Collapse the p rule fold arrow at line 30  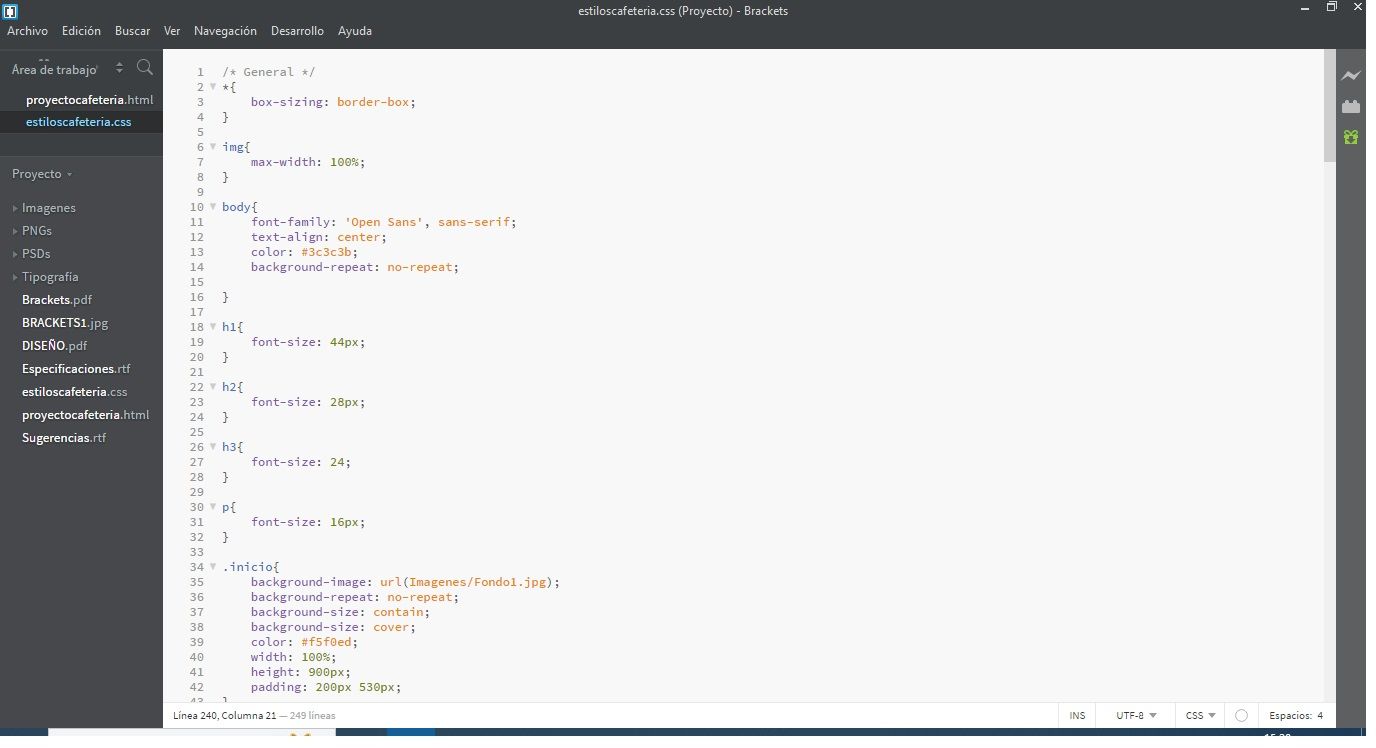click(x=213, y=506)
